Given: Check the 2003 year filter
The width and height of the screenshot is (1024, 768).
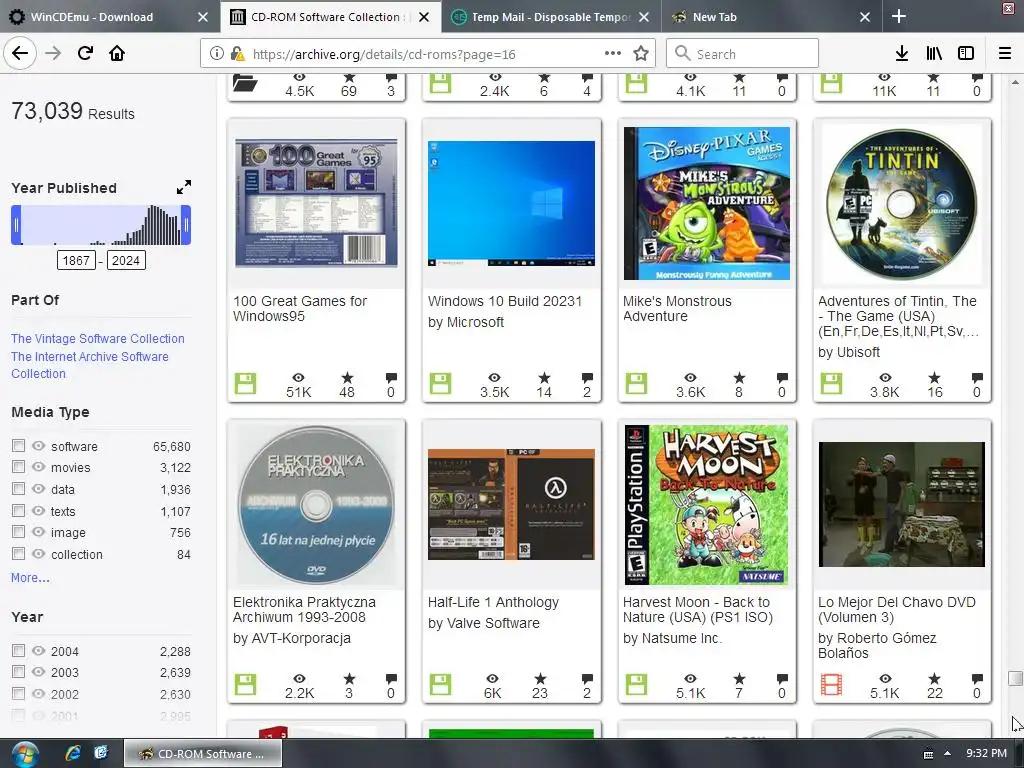Looking at the screenshot, I should point(18,671).
